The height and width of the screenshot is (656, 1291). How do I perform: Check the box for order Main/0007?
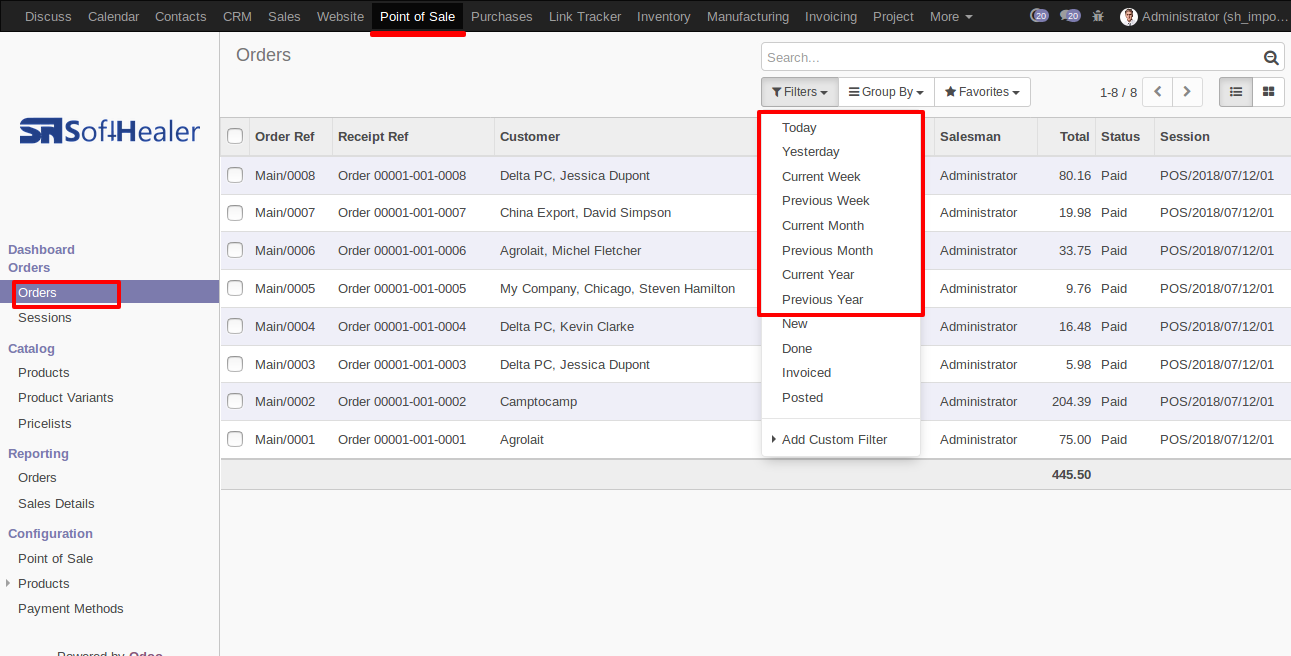point(235,213)
